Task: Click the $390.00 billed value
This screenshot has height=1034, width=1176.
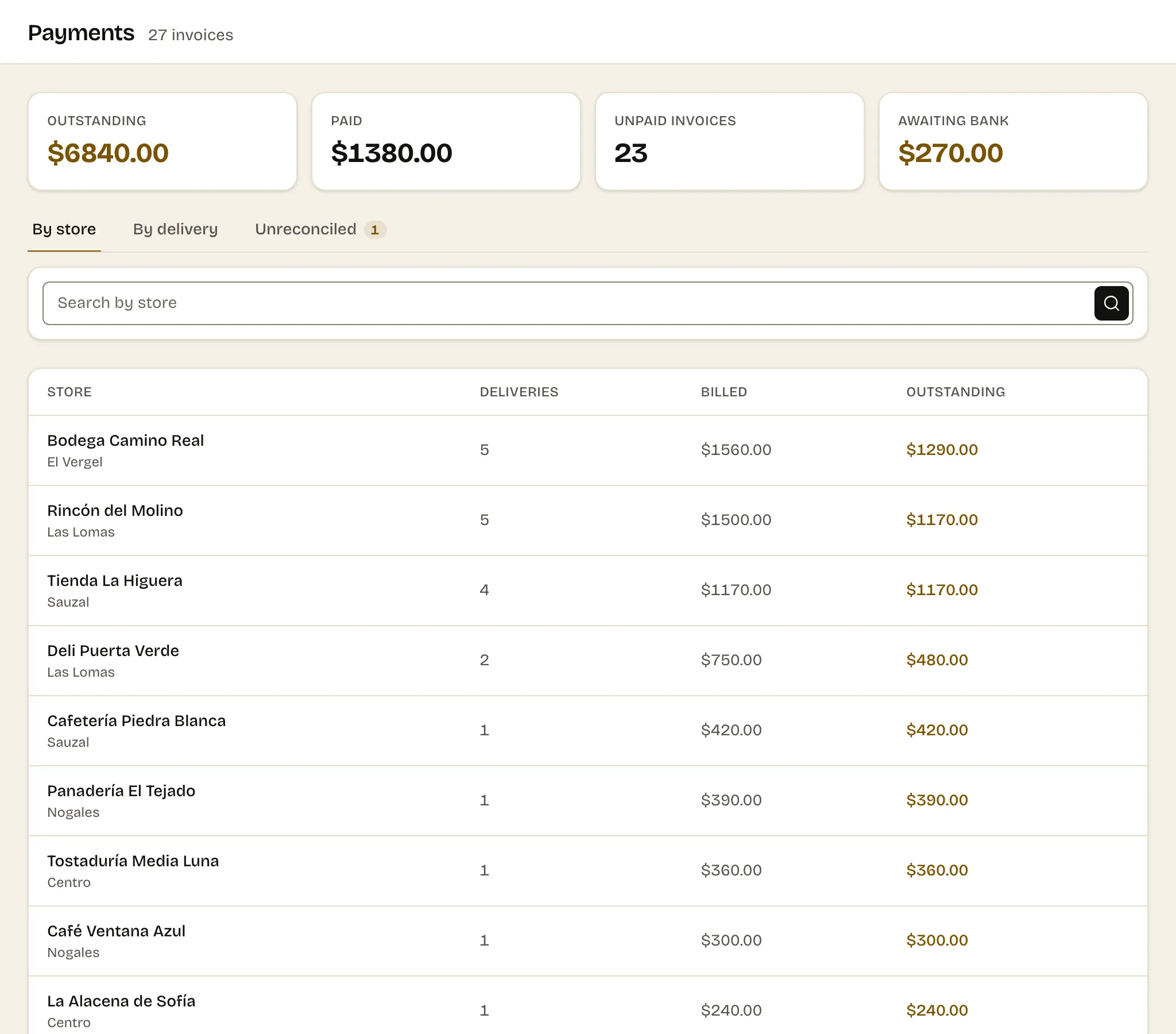Action: (x=730, y=800)
